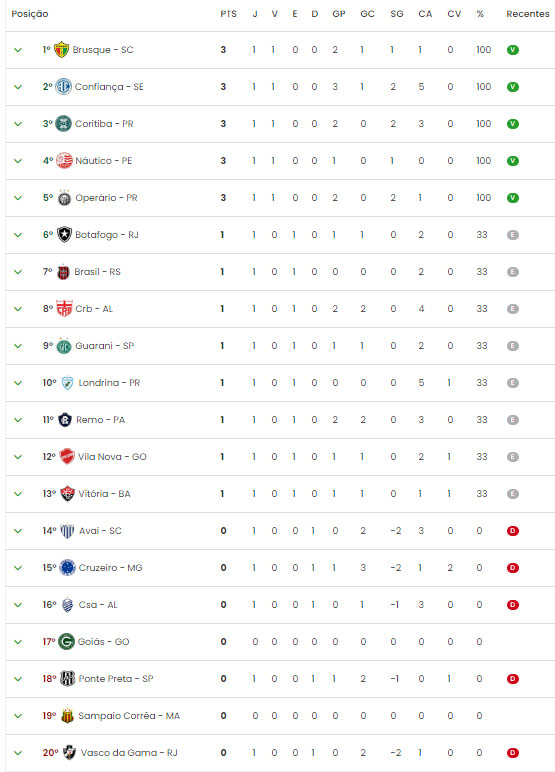Open the Crb - AL row chevron
The width and height of the screenshot is (555, 772).
(18, 309)
